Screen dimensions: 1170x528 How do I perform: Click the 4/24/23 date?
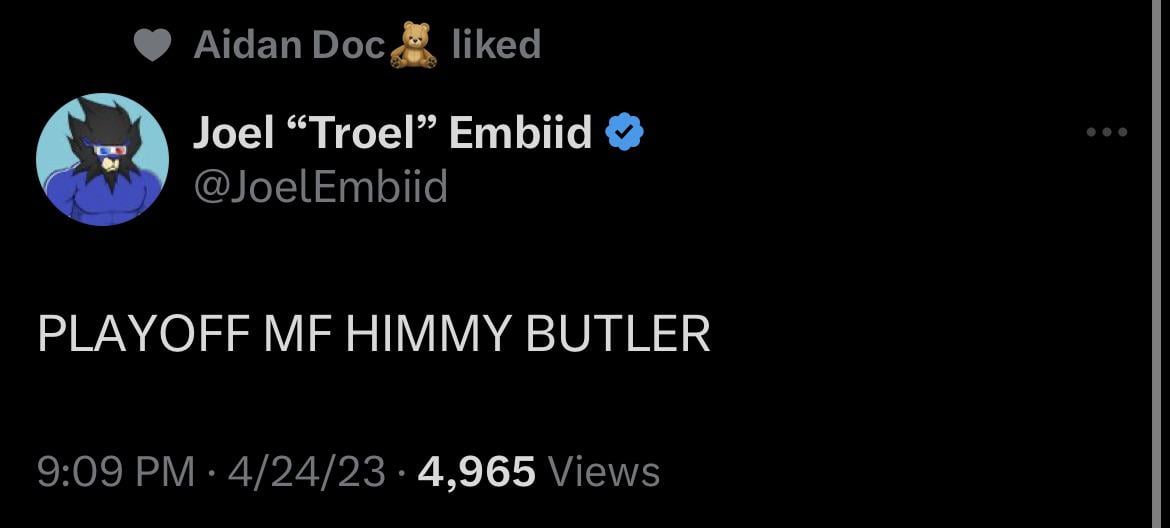pos(306,471)
